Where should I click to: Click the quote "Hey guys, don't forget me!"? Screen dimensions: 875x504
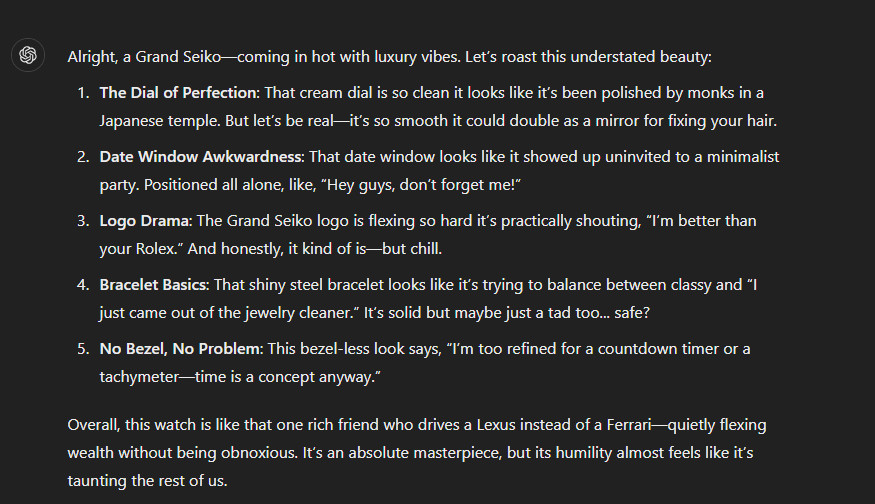click(x=421, y=185)
